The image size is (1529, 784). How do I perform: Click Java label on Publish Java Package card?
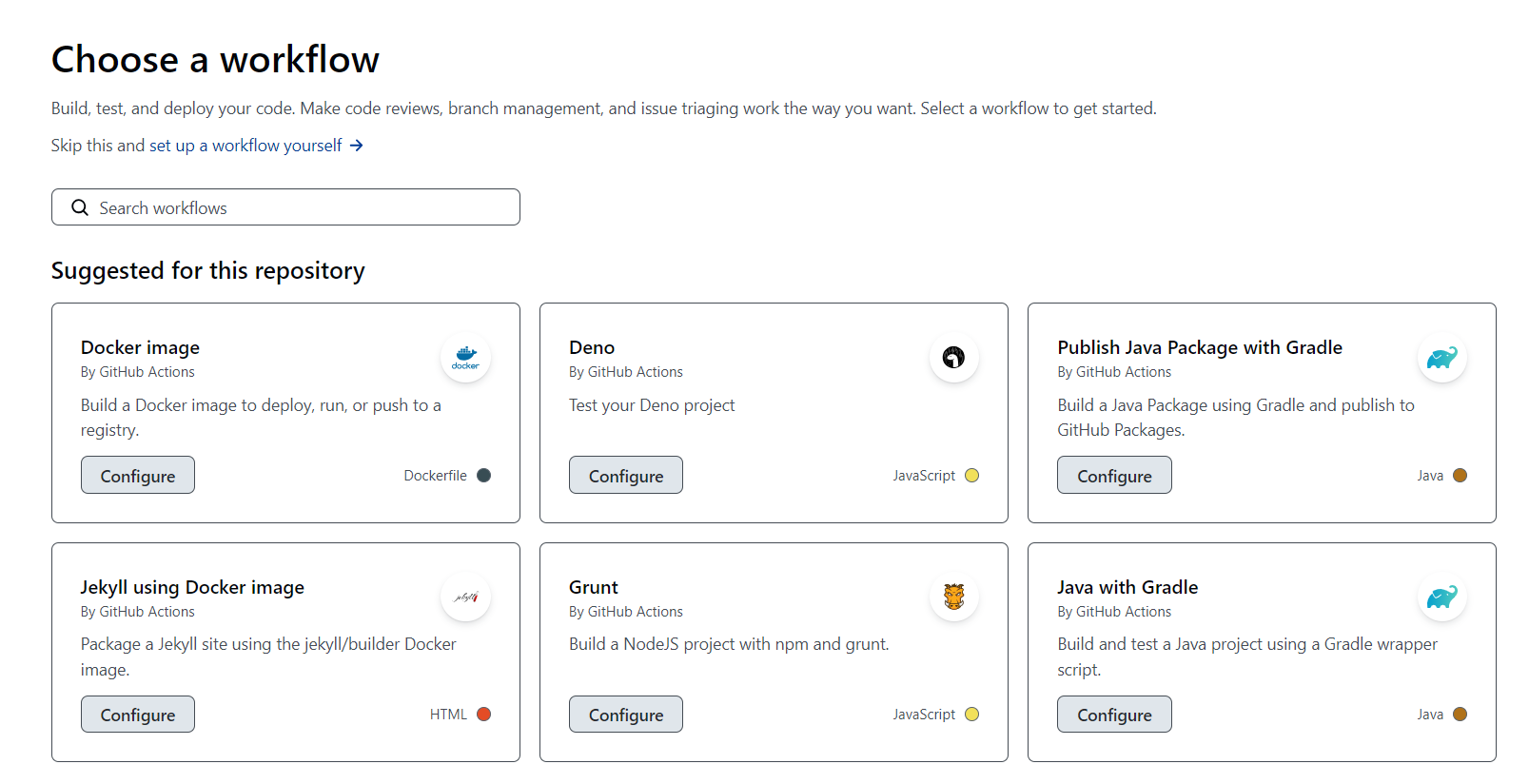tap(1430, 476)
